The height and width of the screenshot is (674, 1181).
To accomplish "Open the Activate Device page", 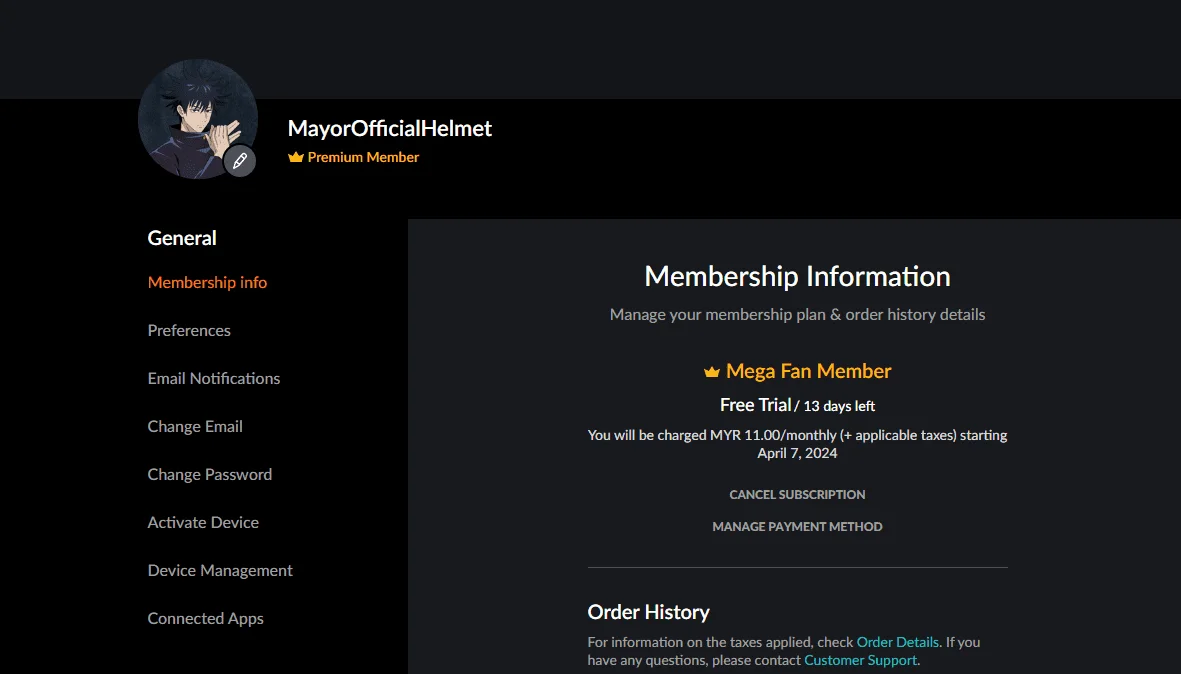I will (x=203, y=523).
